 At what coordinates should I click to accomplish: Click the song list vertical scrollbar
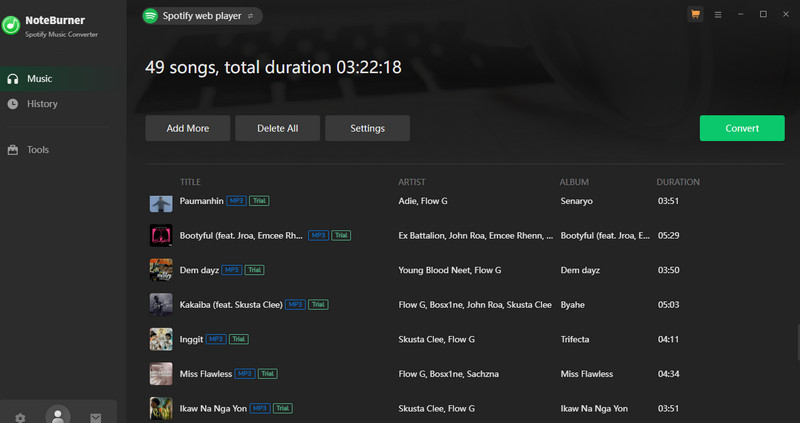coord(797,342)
